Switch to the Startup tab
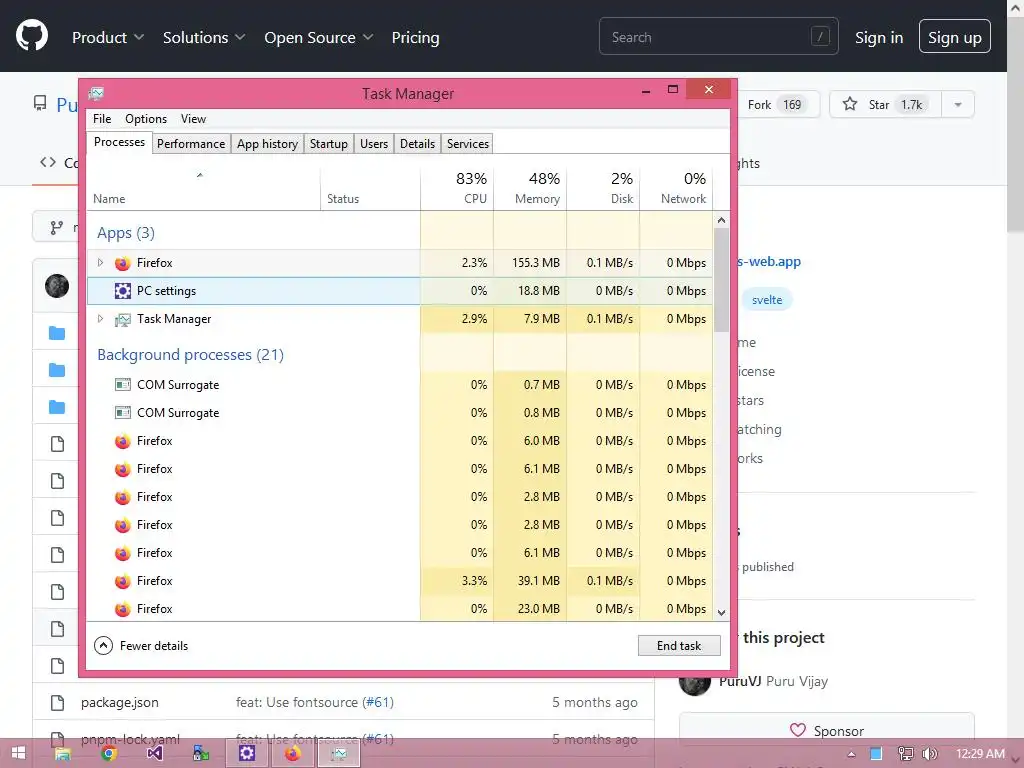1024x768 pixels. (x=328, y=144)
